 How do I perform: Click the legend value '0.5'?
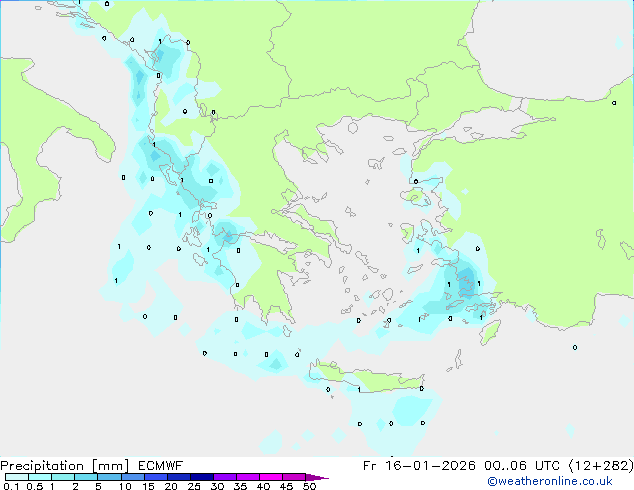pos(35,486)
